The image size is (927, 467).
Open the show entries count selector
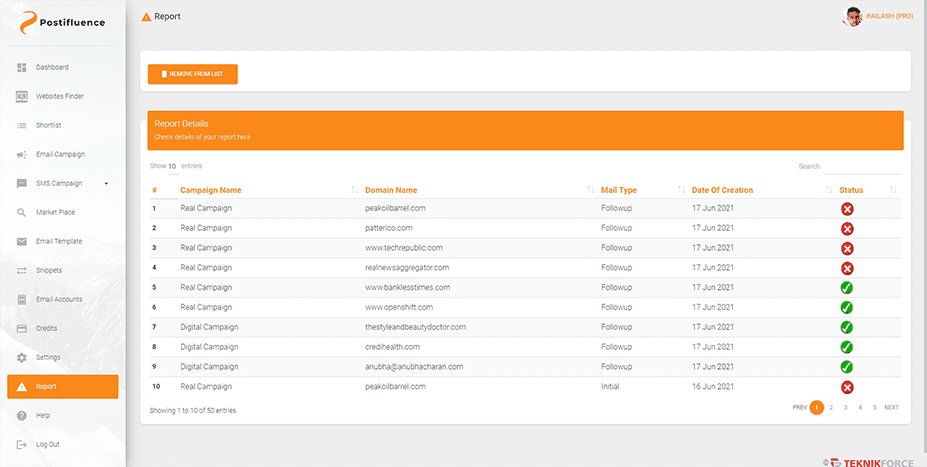point(172,166)
